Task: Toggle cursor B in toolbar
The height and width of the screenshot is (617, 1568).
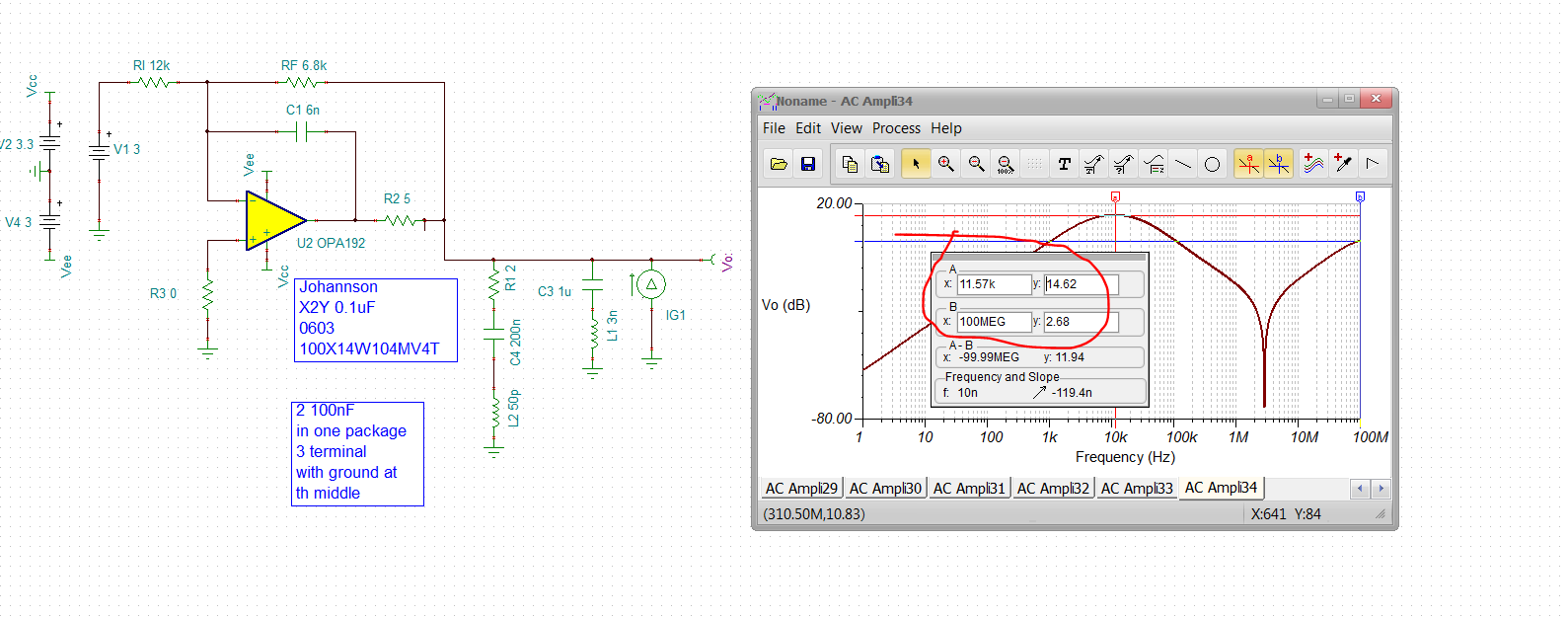Action: (1278, 164)
